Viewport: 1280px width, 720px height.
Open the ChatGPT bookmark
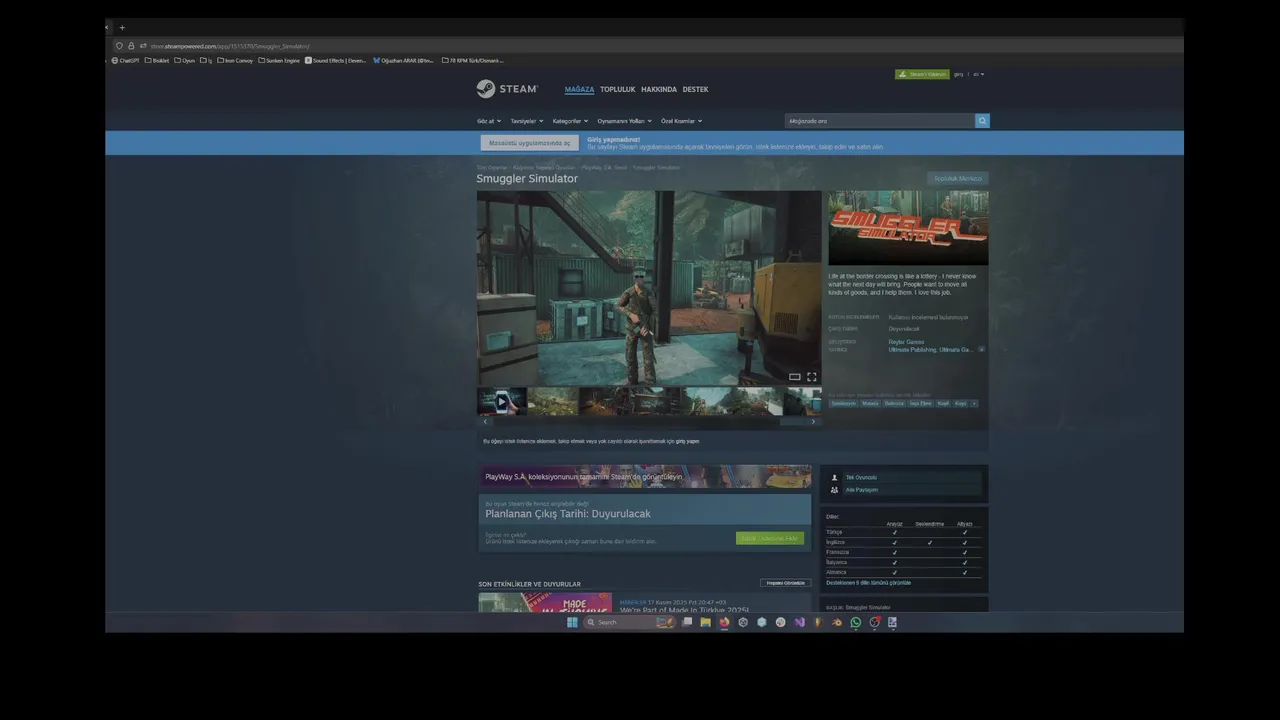(x=125, y=60)
